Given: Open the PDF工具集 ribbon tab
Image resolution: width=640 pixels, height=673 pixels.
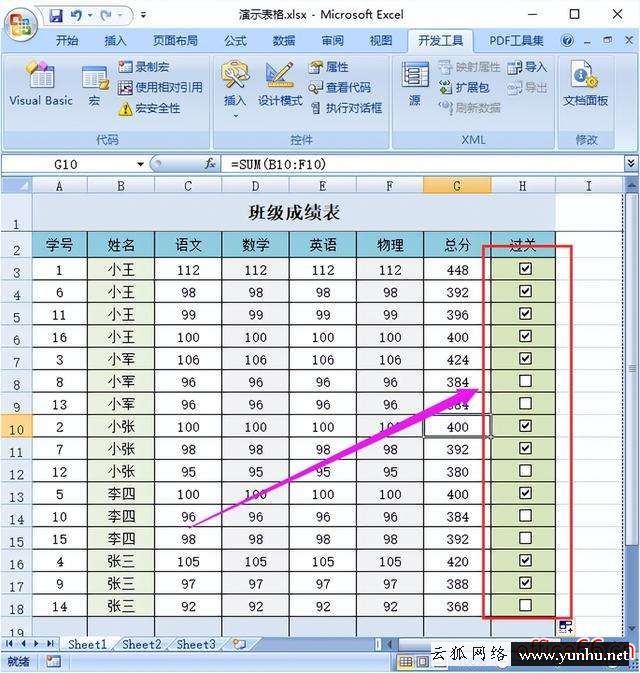Looking at the screenshot, I should click(x=516, y=41).
